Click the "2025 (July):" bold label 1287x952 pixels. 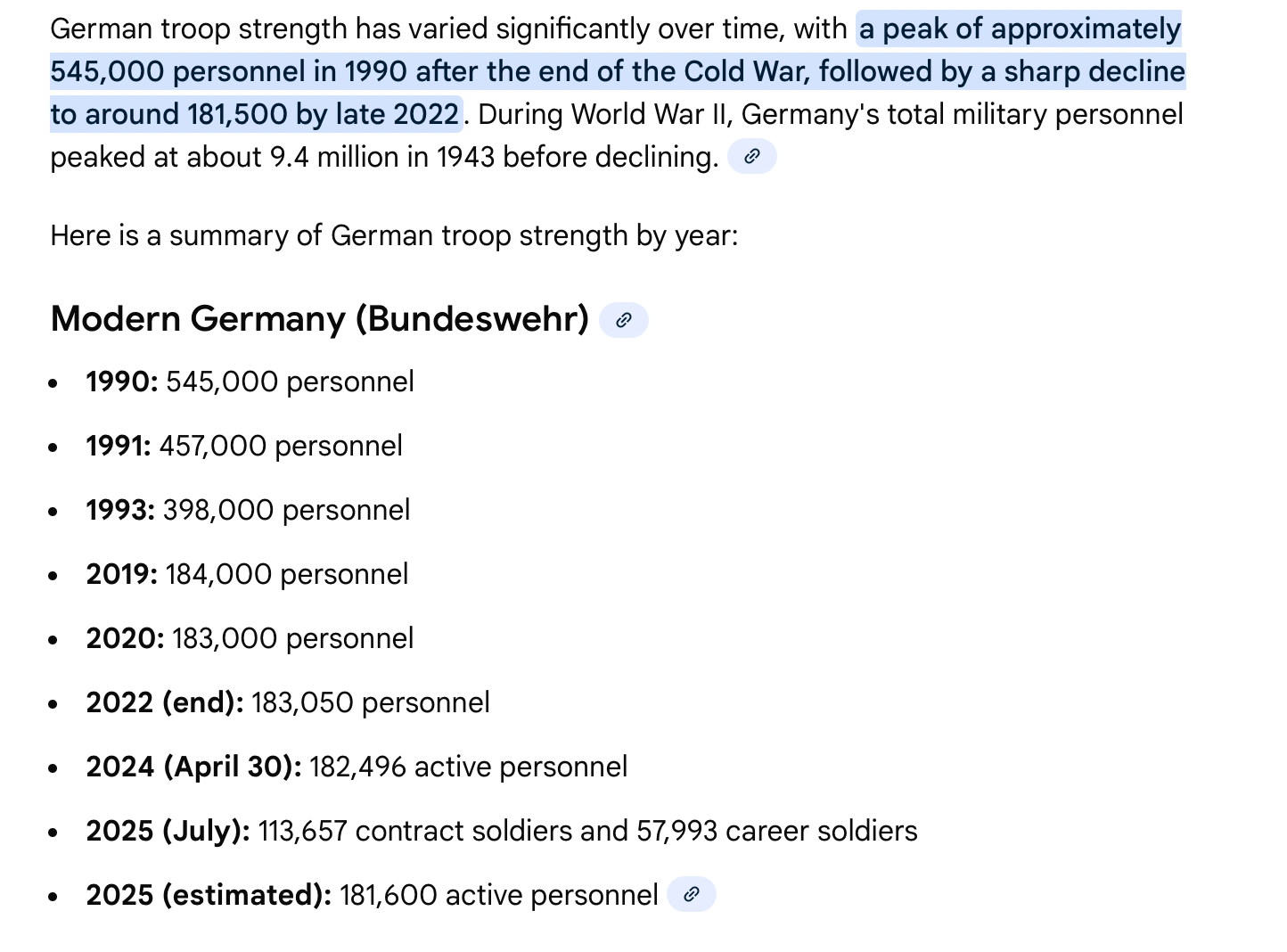tap(168, 831)
